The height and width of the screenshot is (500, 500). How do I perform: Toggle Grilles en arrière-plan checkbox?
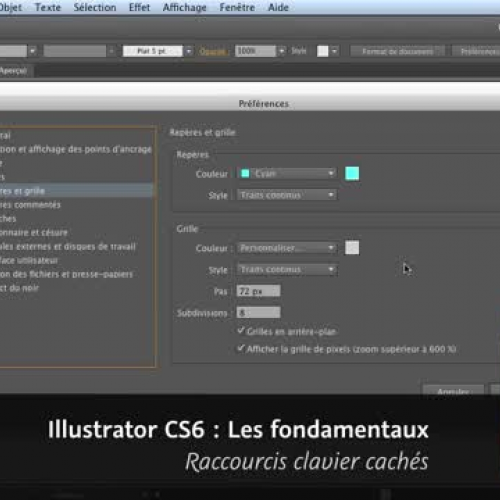coord(241,331)
